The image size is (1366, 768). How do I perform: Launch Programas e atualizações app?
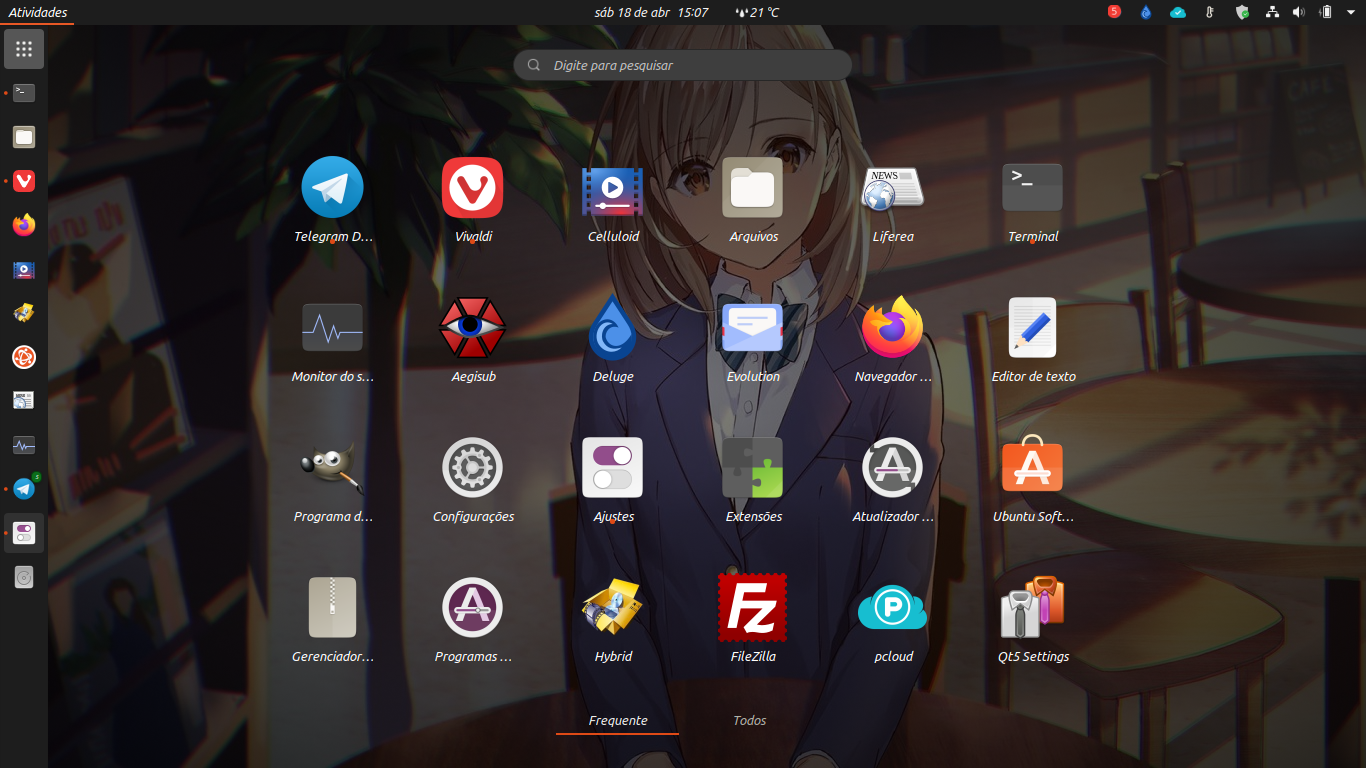473,608
